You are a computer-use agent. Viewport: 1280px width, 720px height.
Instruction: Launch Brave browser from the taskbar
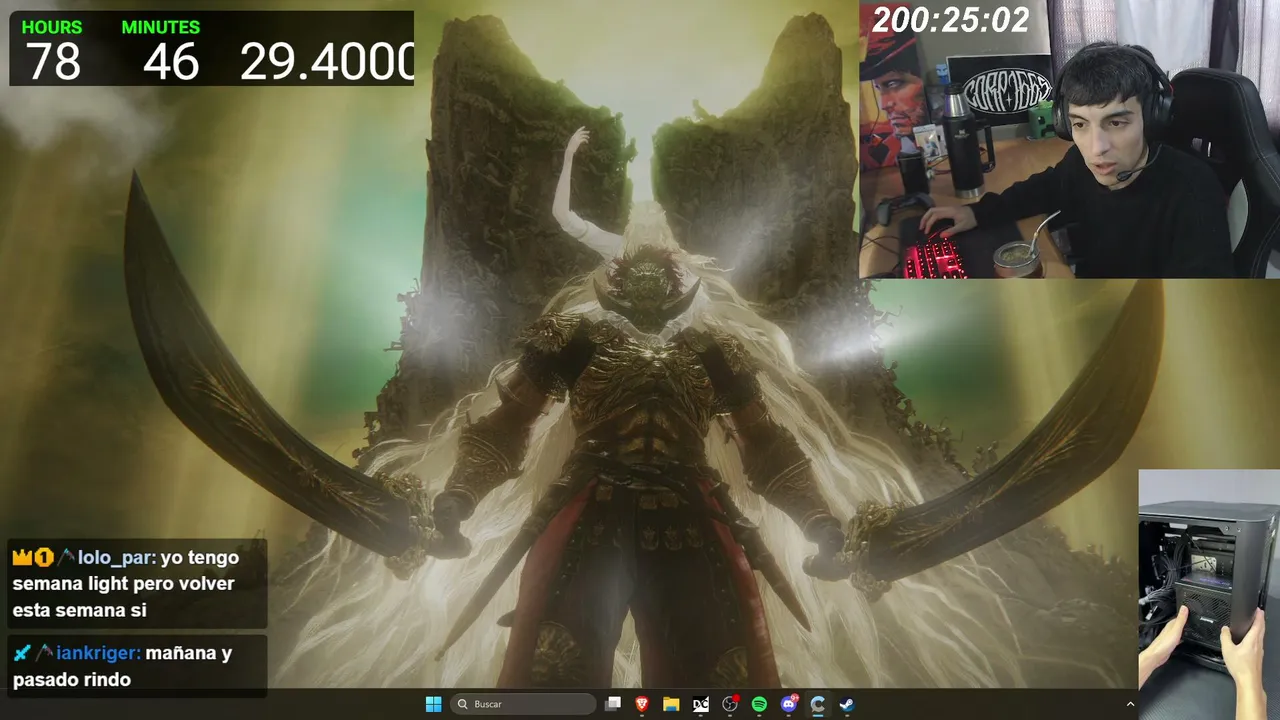click(x=642, y=704)
